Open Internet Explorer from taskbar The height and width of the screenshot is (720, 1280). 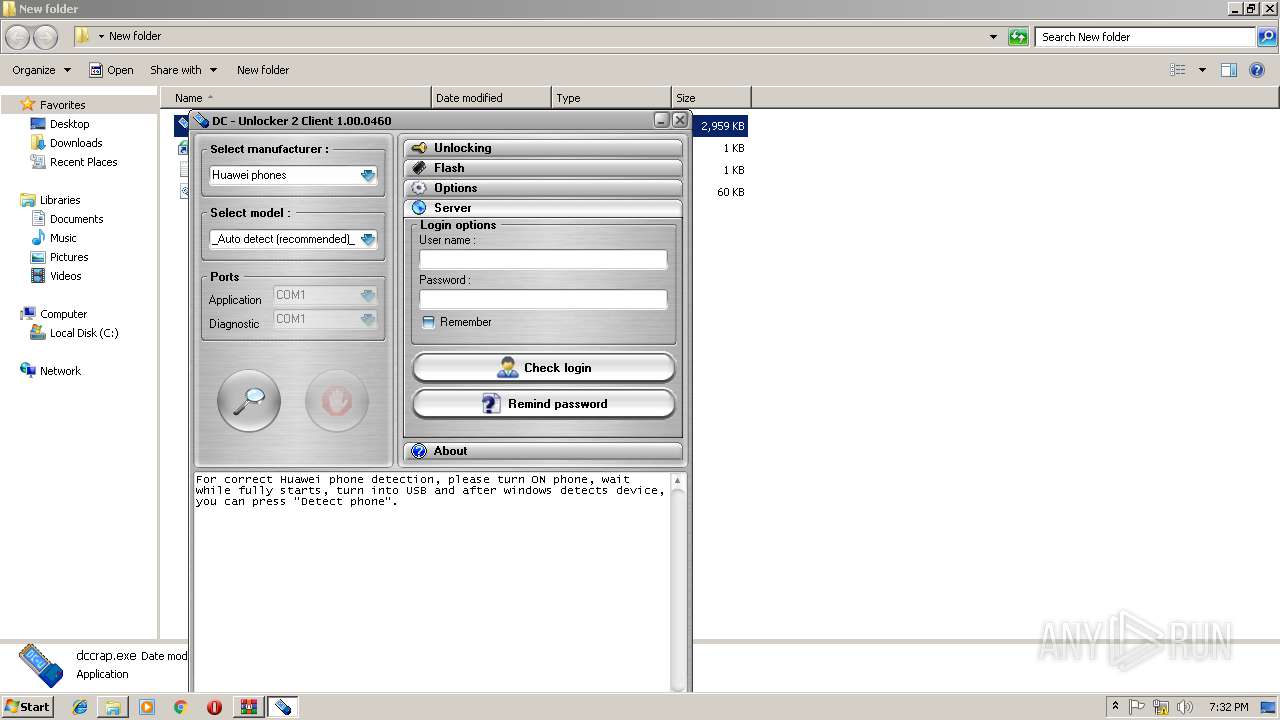pos(80,707)
